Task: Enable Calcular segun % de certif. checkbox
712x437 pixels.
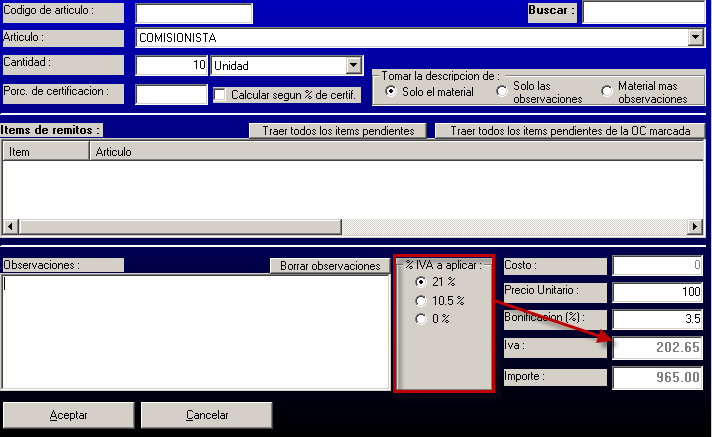Action: 221,95
